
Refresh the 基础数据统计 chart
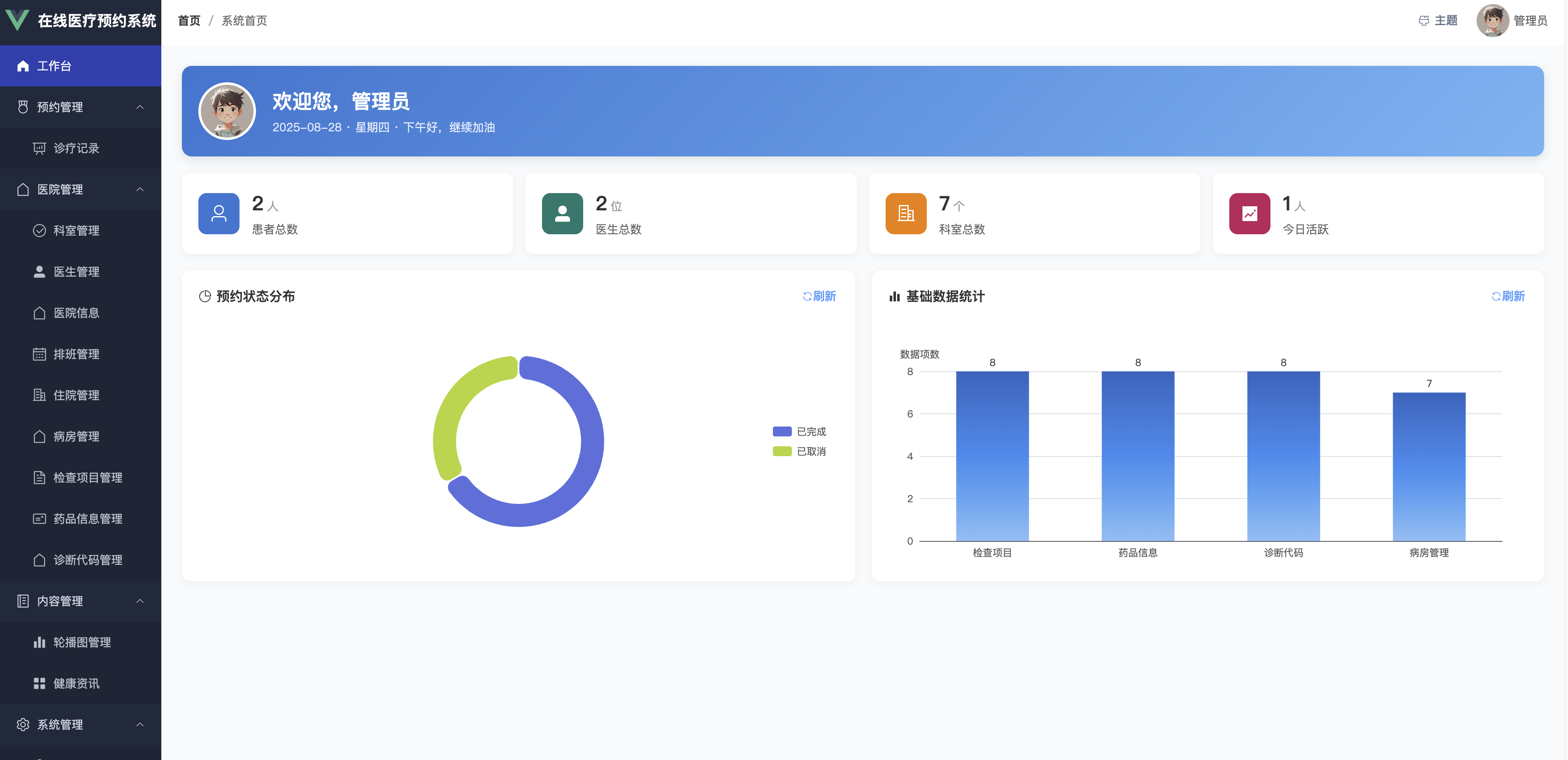[1508, 296]
